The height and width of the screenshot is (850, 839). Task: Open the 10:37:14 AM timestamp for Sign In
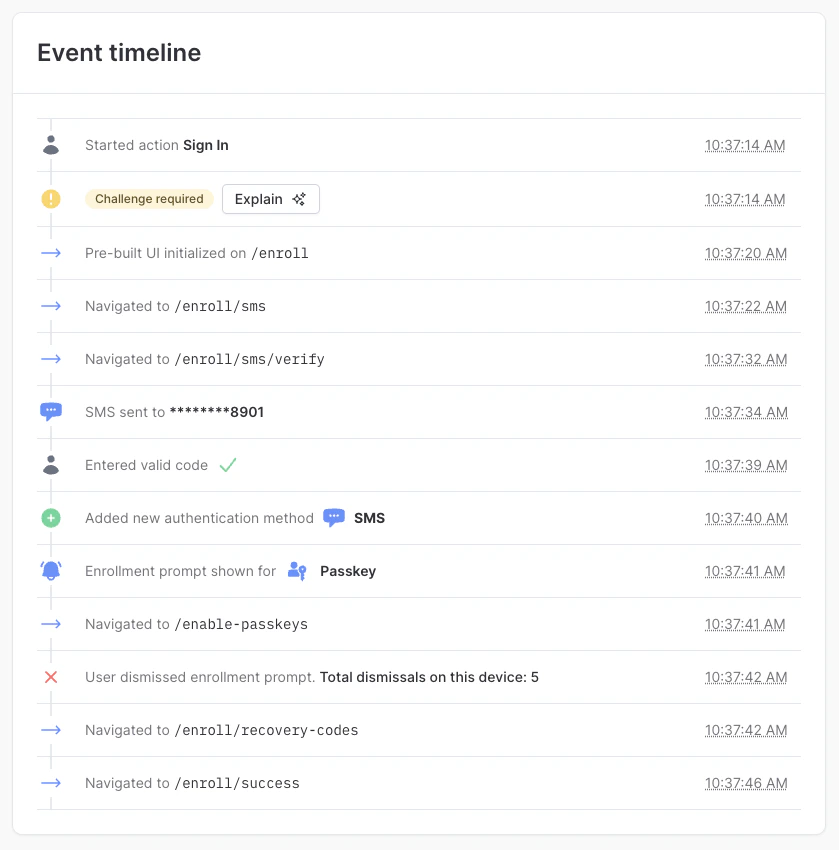coord(745,145)
